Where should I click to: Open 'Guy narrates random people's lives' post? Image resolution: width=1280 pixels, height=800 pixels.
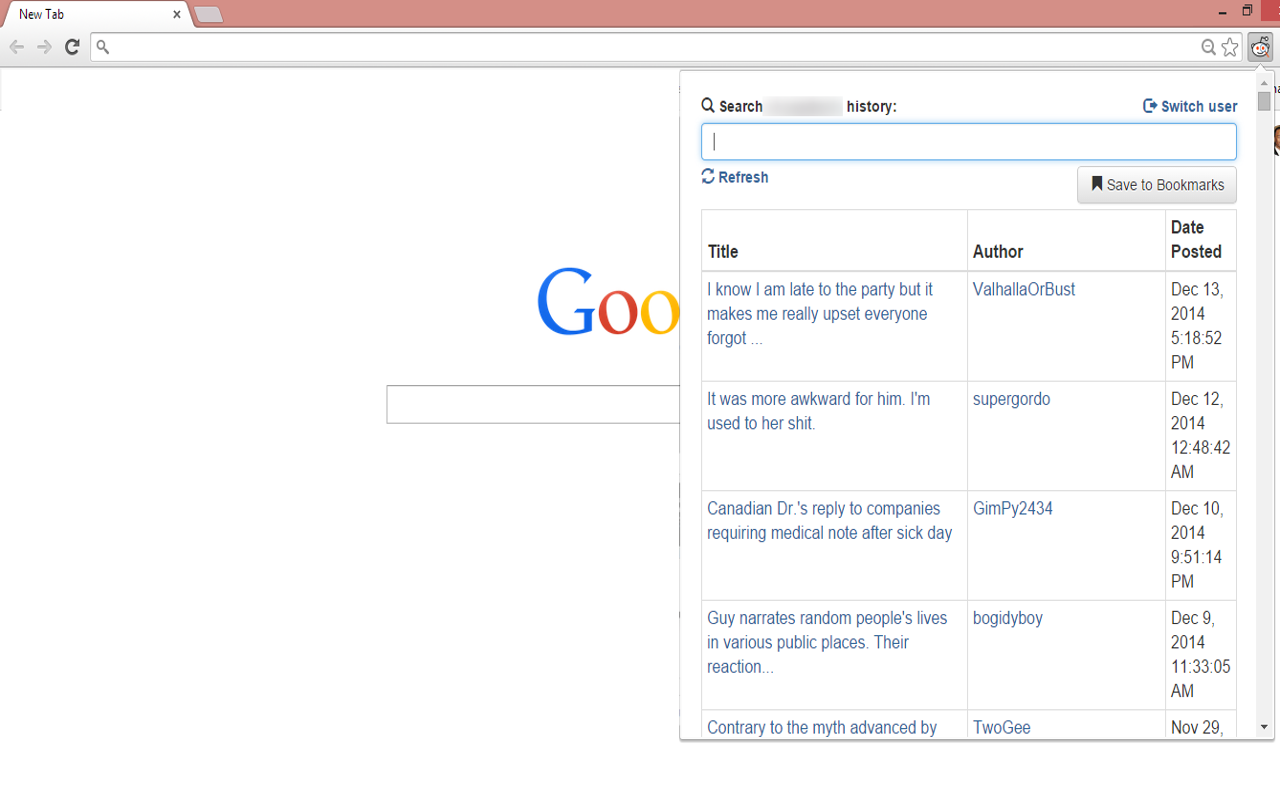[827, 642]
